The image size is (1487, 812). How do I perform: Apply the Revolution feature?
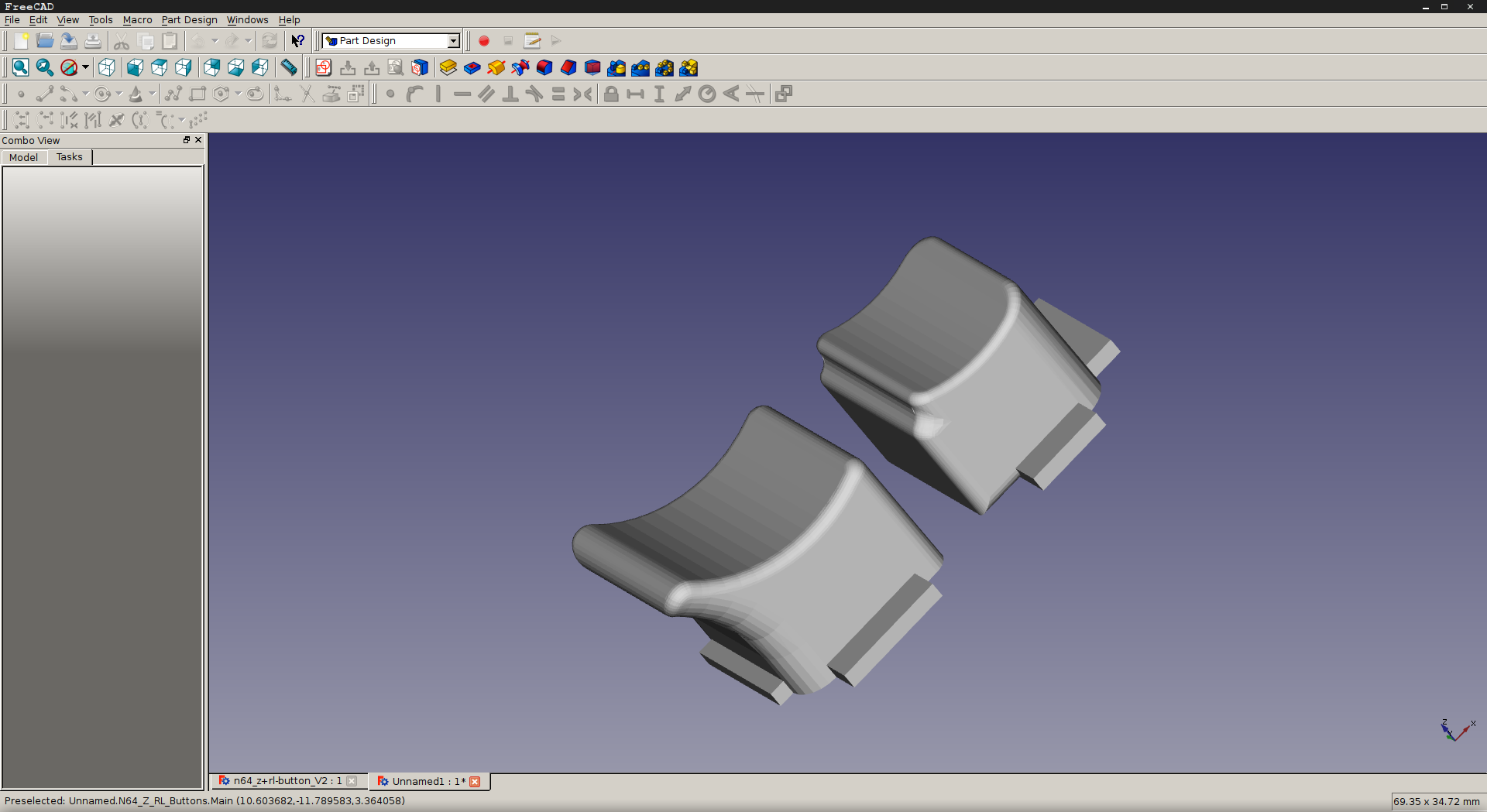496,68
